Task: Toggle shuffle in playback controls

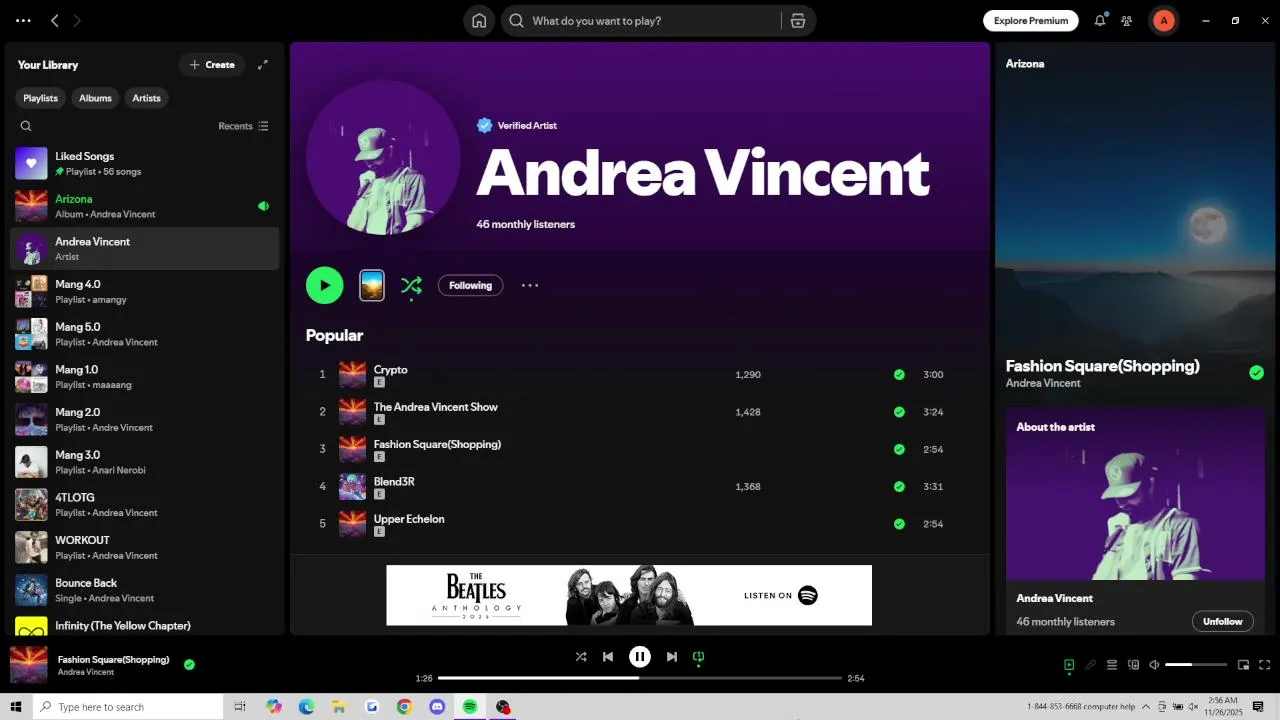Action: tap(581, 657)
